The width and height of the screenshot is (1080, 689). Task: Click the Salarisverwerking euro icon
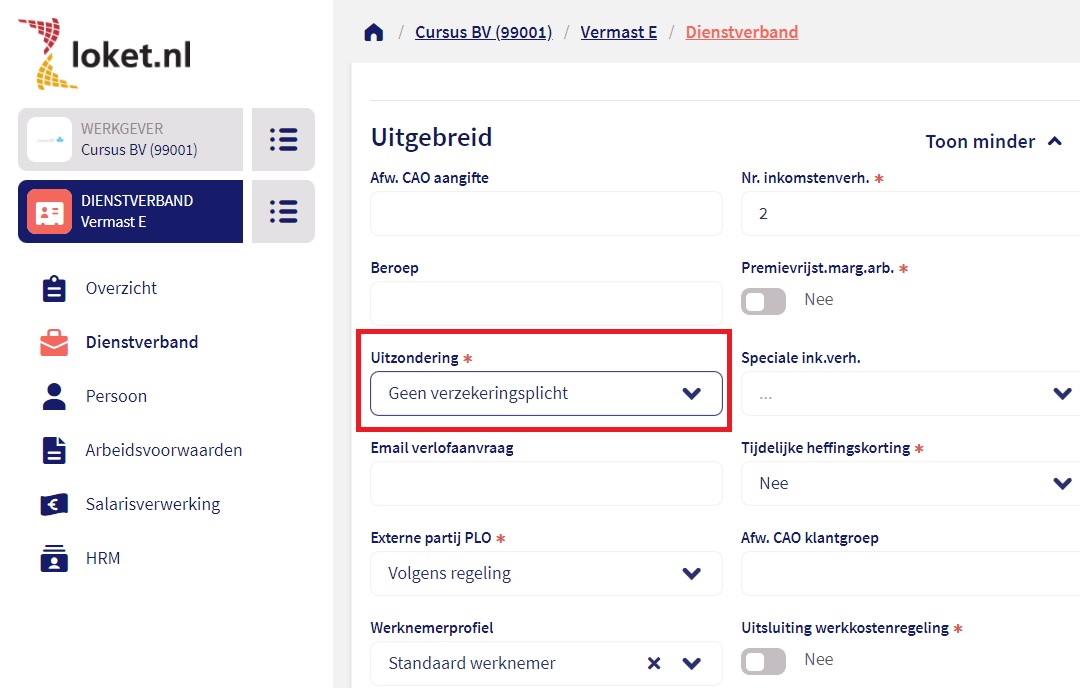point(54,504)
